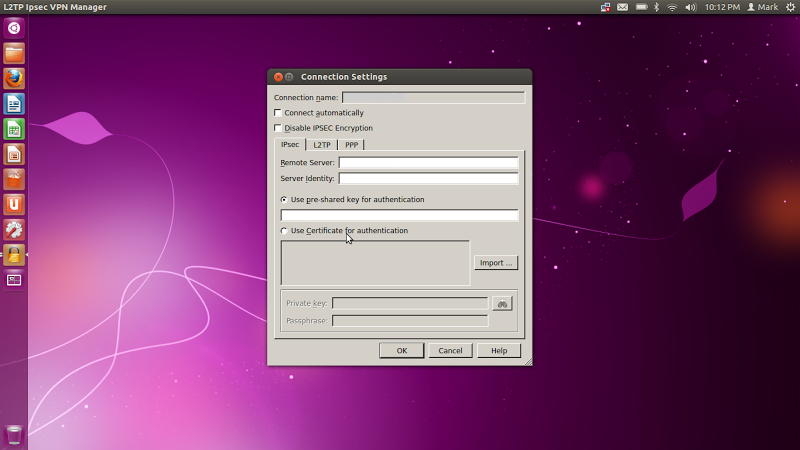Image resolution: width=800 pixels, height=450 pixels.
Task: Open LibreOffice Calc spreadsheet launcher icon
Action: [14, 129]
